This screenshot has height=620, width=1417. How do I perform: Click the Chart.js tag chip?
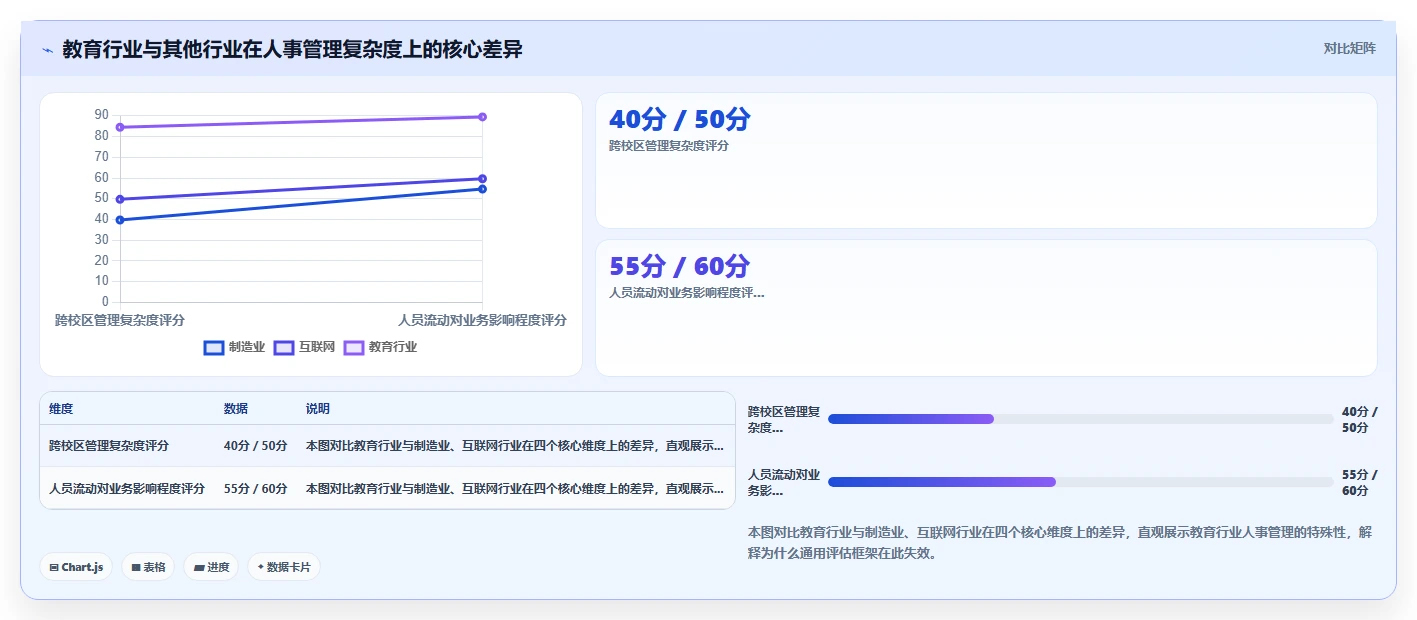click(77, 567)
